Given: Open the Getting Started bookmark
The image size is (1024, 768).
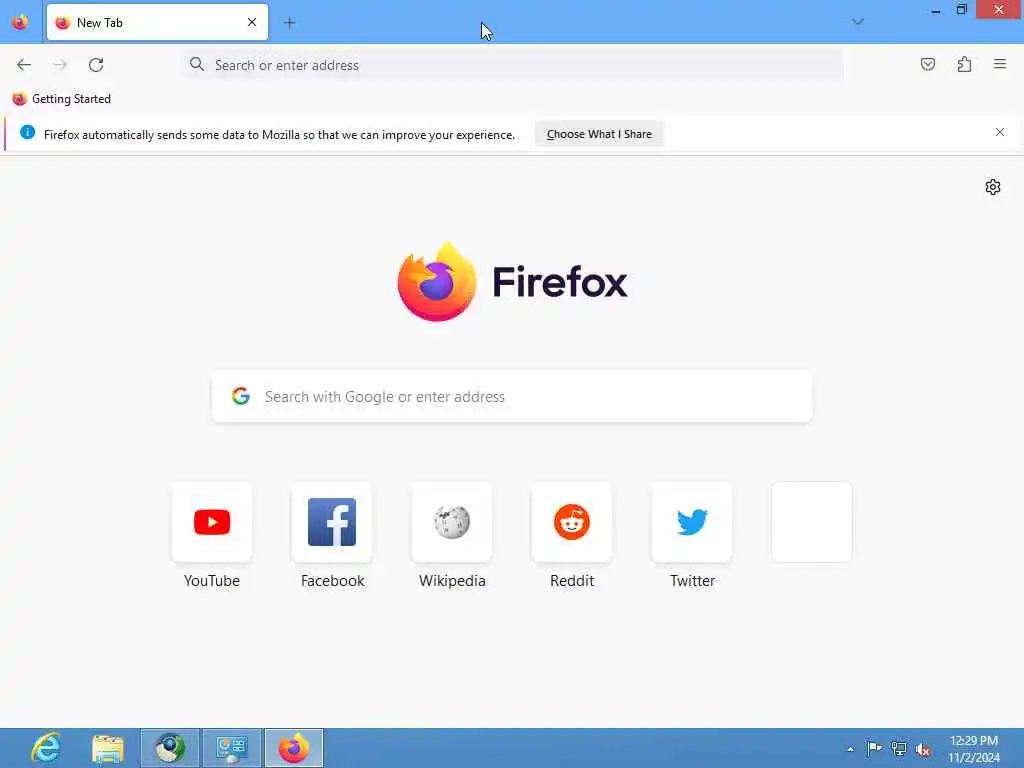Looking at the screenshot, I should point(62,99).
